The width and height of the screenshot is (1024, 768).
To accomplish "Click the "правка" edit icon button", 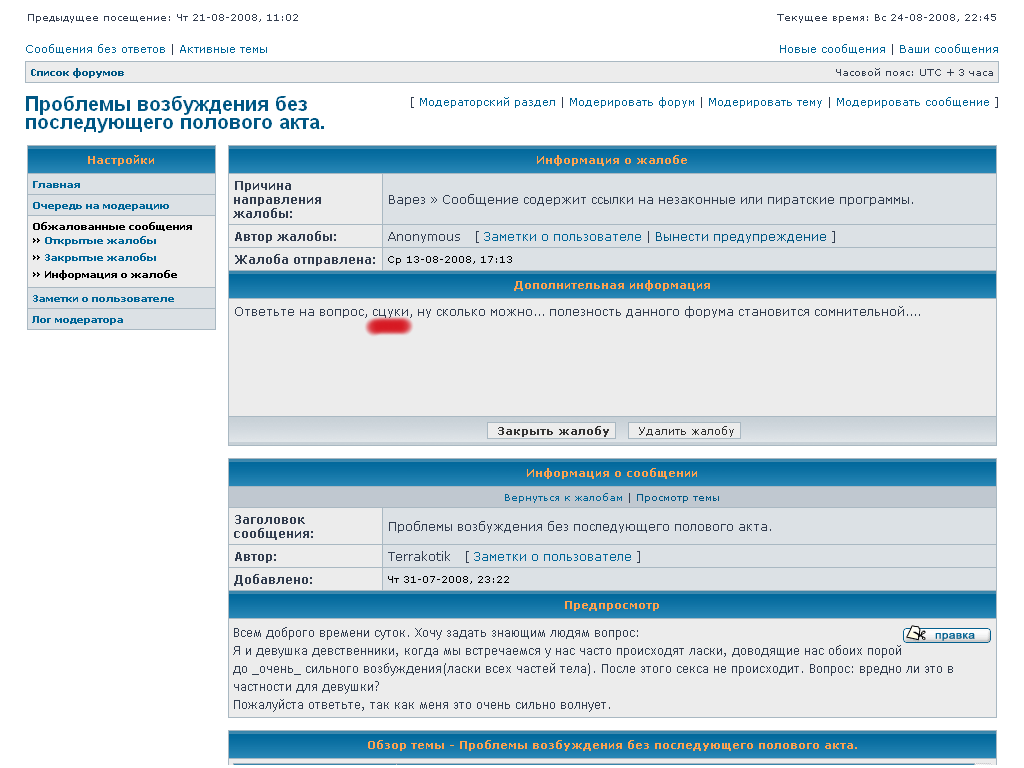I will pos(946,635).
